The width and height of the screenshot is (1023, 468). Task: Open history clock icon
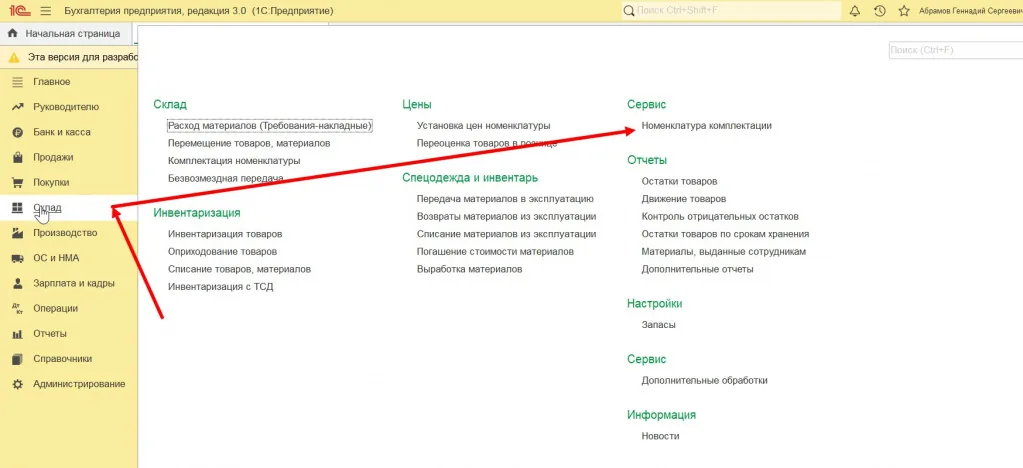click(x=879, y=11)
